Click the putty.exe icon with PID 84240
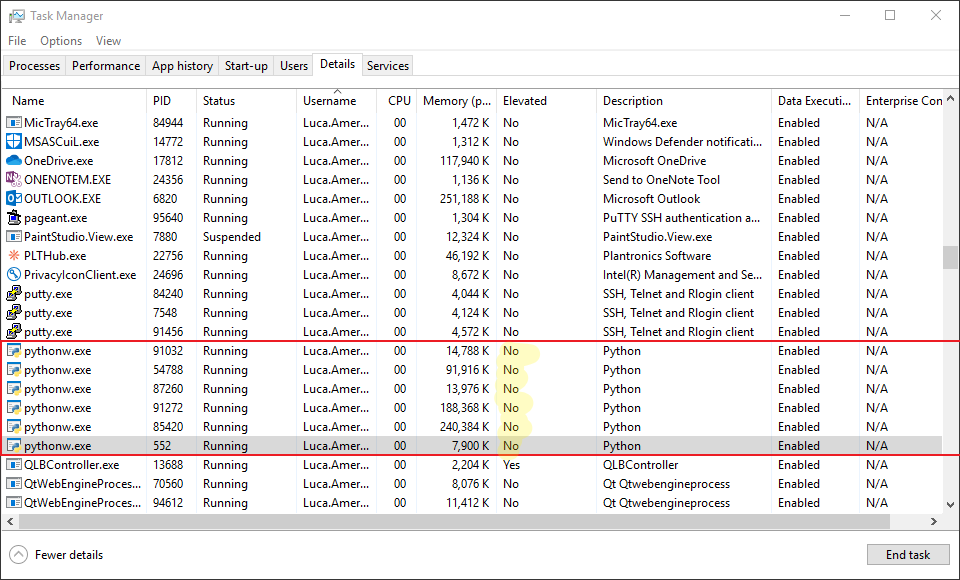 13,293
